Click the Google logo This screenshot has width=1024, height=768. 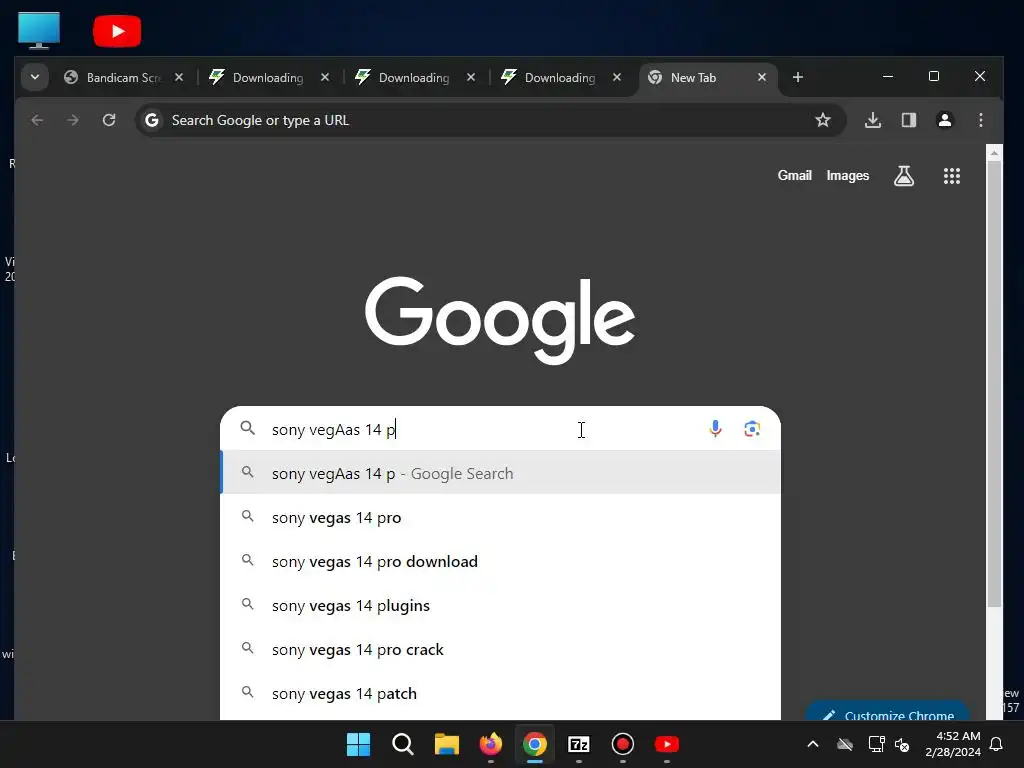(x=500, y=320)
